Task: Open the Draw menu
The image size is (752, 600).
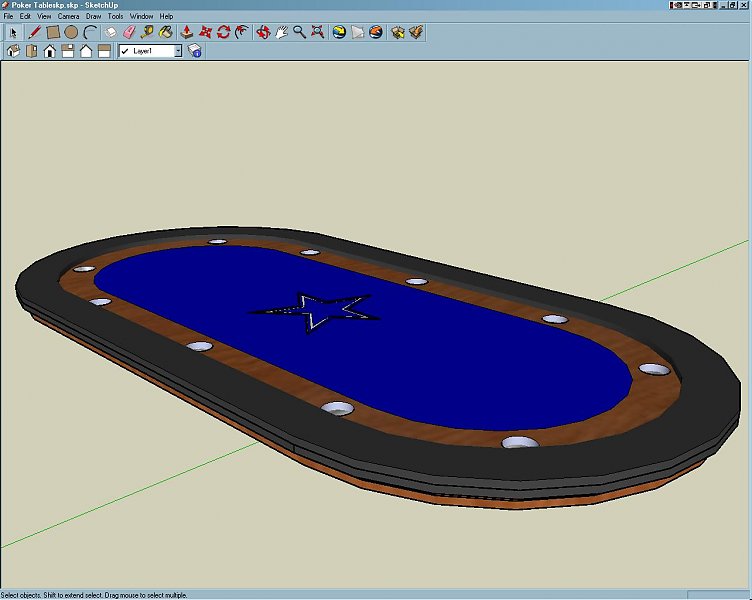Action: pos(94,16)
